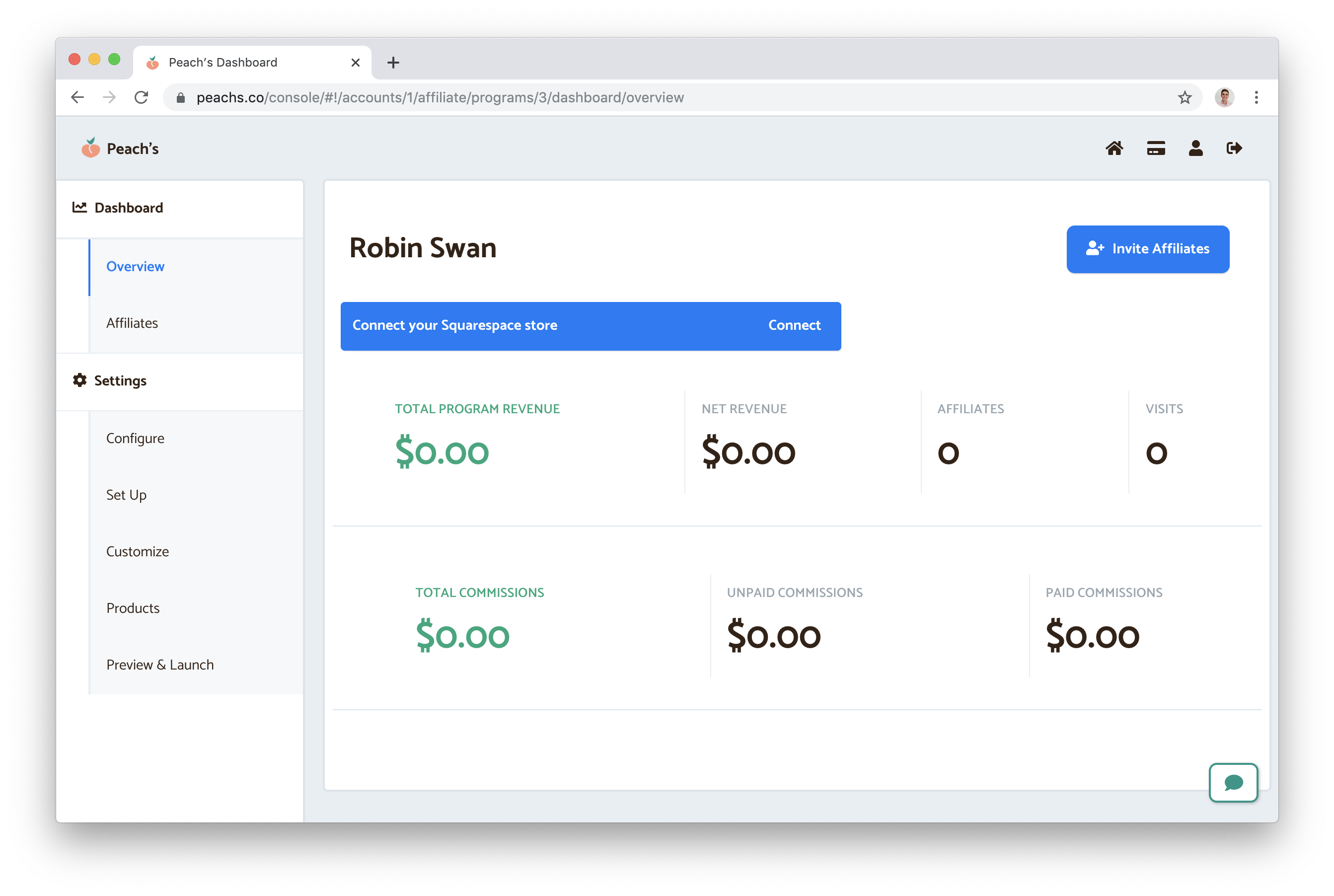Go to the Products page
The image size is (1334, 896).
click(133, 608)
